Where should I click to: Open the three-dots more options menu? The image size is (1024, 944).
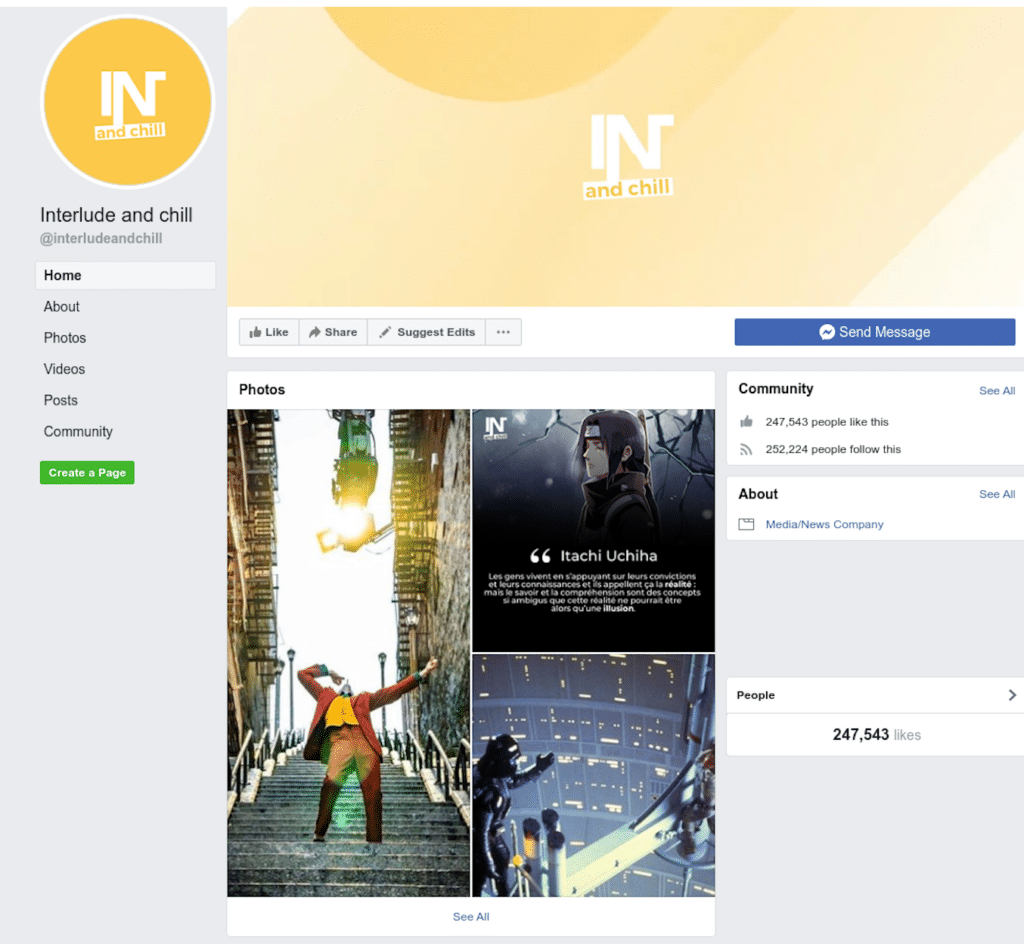click(503, 332)
